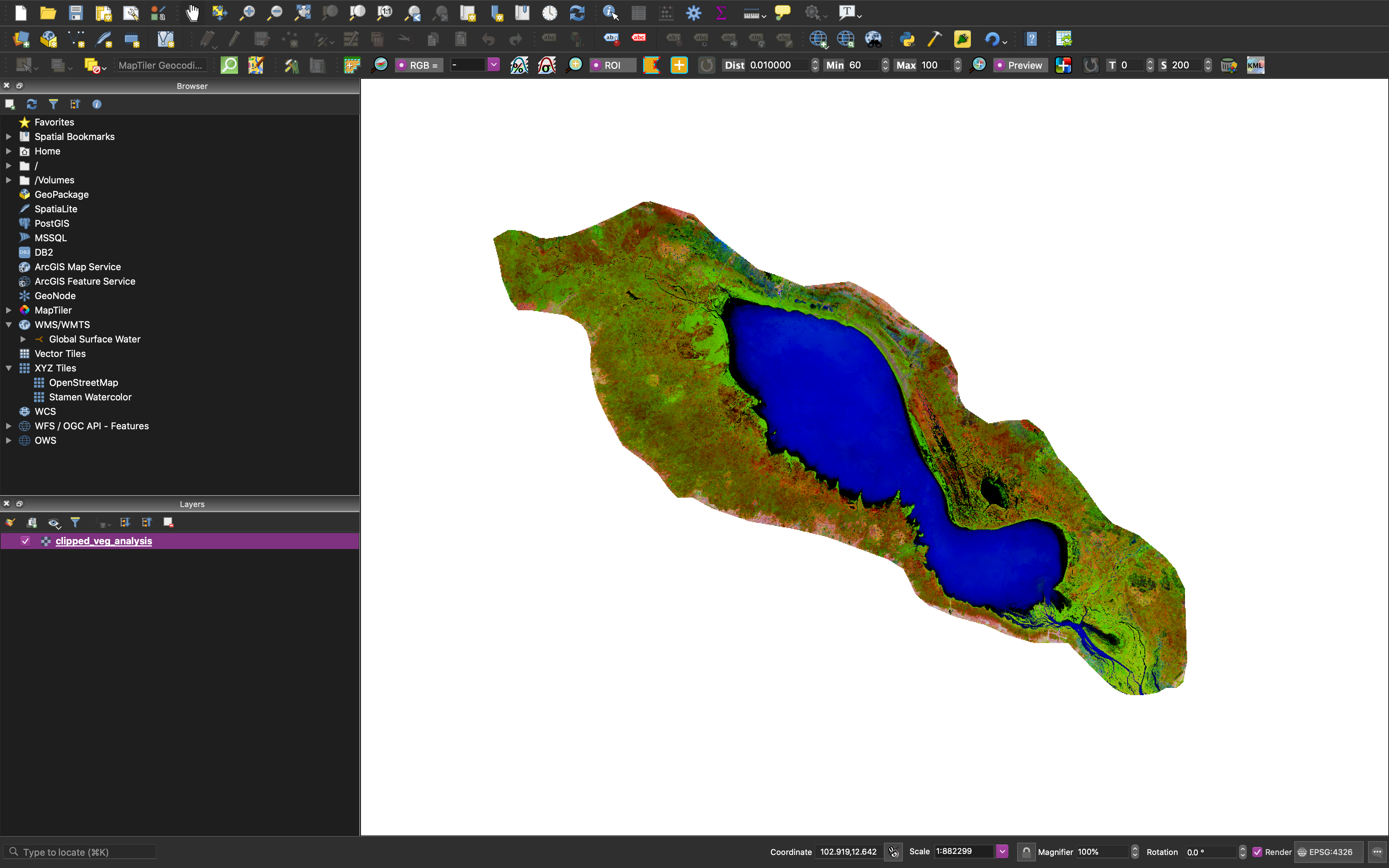Click the Refresh map icon
This screenshot has width=1389, height=868.
[577, 13]
